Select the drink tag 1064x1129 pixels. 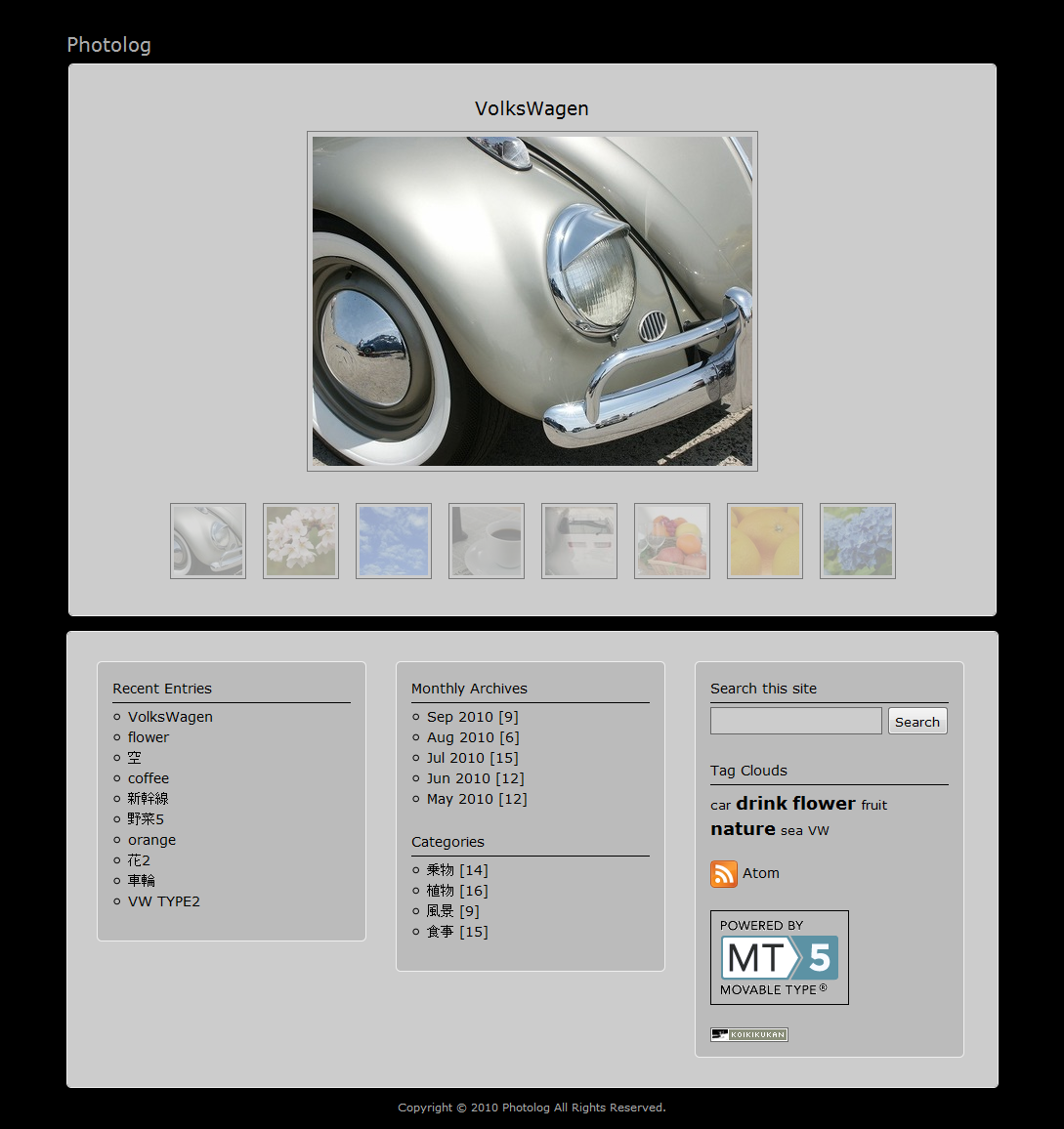click(x=762, y=803)
